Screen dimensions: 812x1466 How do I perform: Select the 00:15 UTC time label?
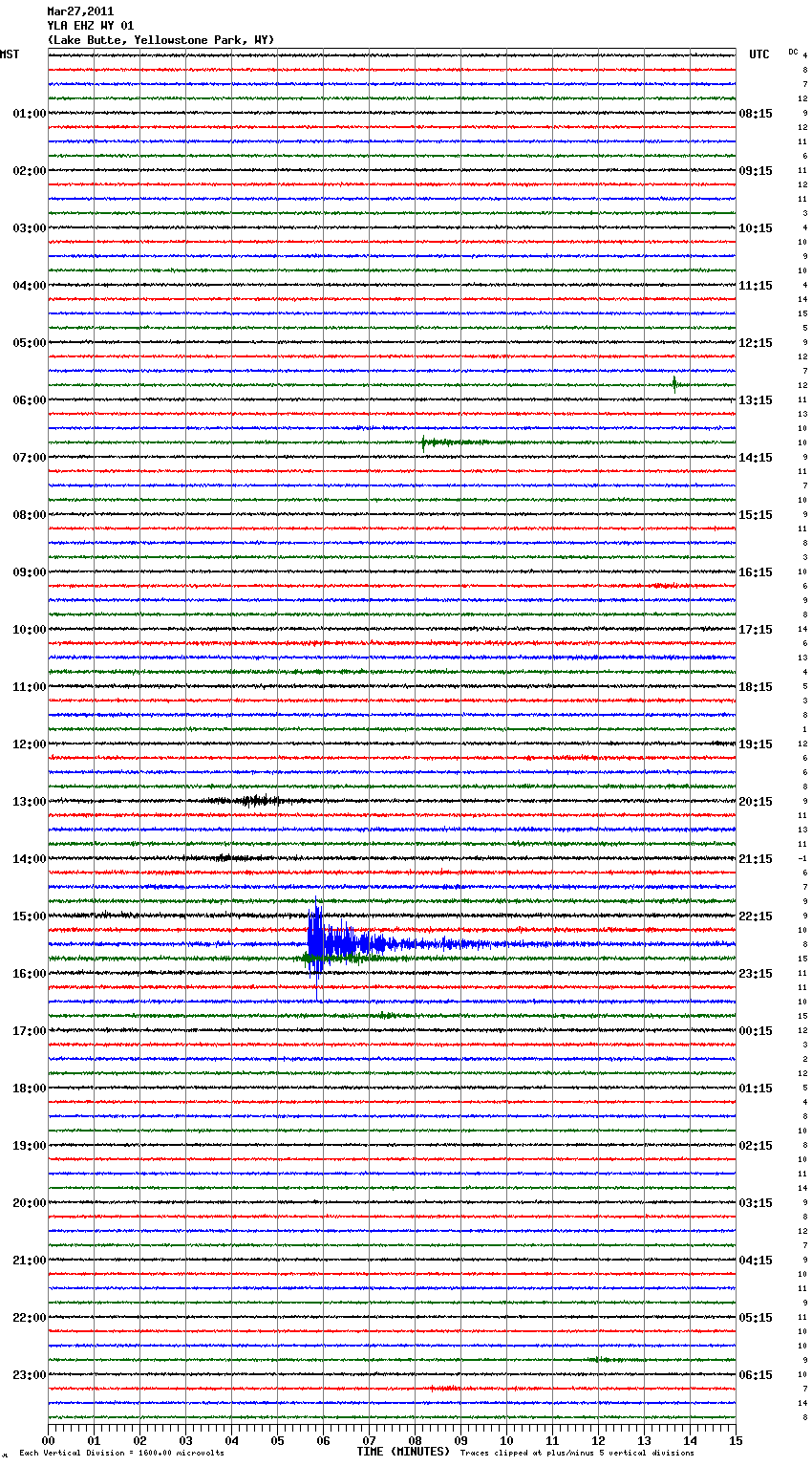click(756, 1030)
